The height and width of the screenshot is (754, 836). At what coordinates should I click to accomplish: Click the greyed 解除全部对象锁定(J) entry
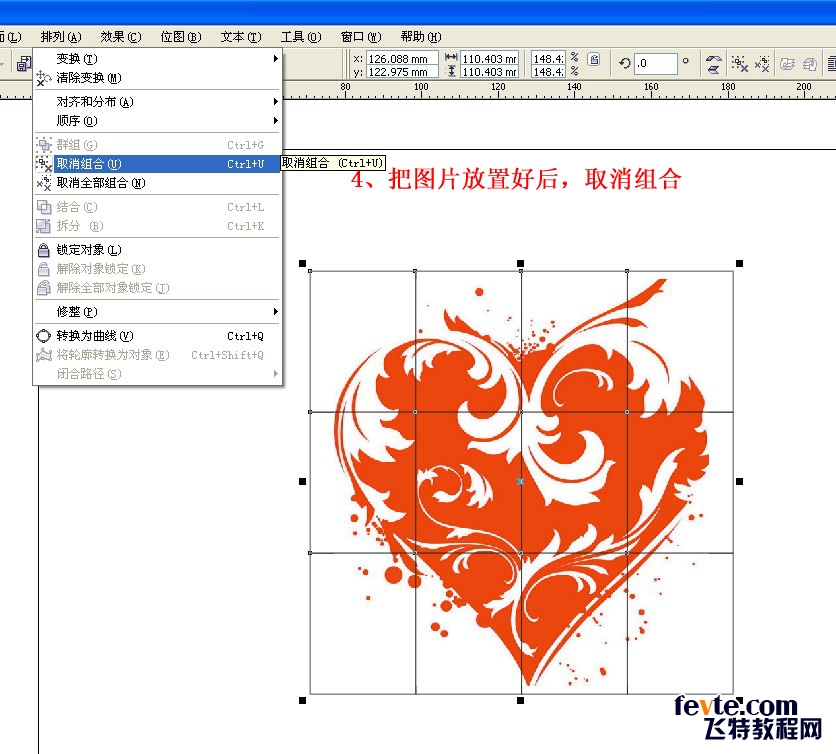157,288
